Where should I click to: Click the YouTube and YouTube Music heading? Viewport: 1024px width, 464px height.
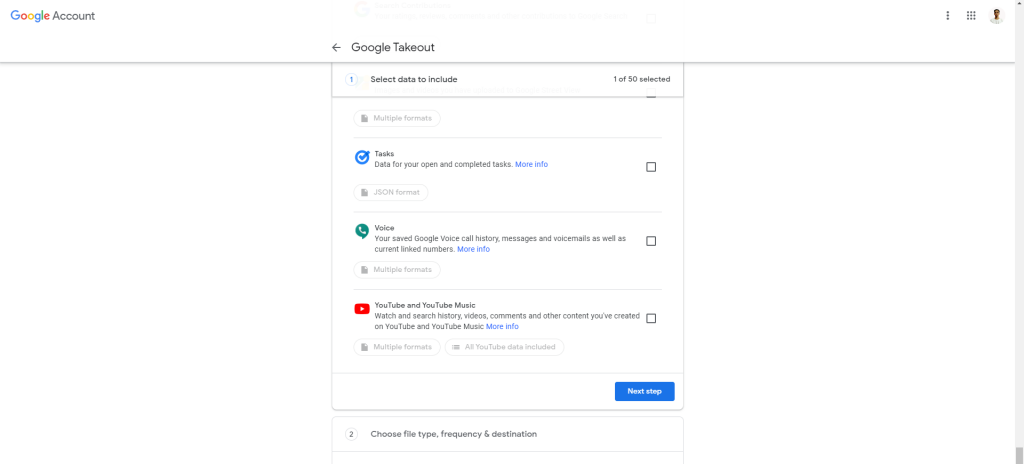(425, 305)
